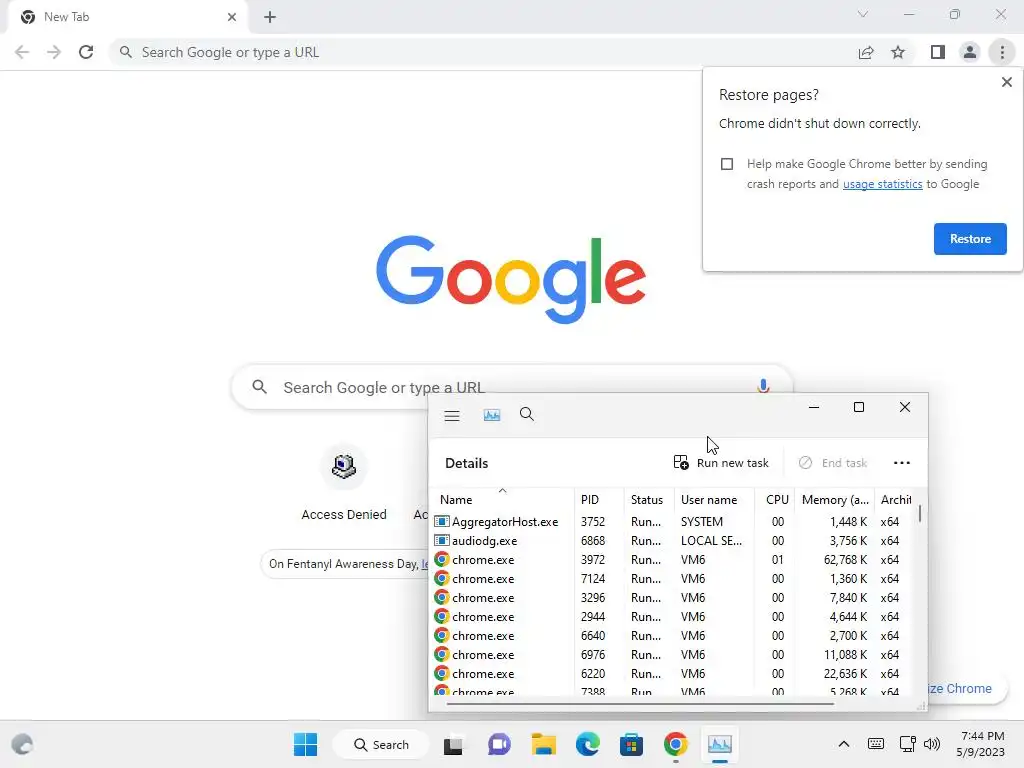1024x768 pixels.
Task: Start voice search with the microphone icon
Action: (x=763, y=387)
